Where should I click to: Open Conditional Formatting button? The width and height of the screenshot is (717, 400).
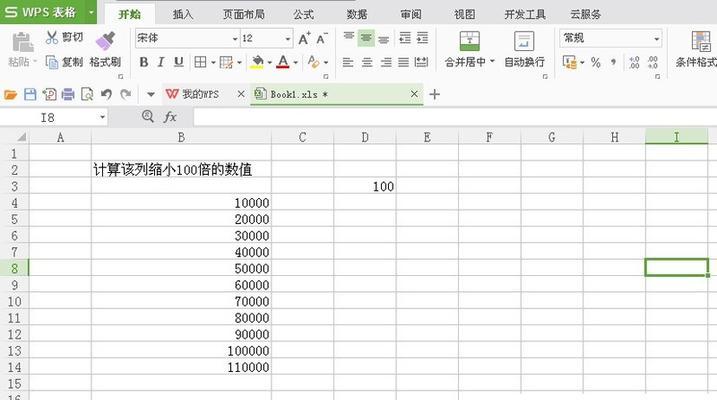[697, 50]
